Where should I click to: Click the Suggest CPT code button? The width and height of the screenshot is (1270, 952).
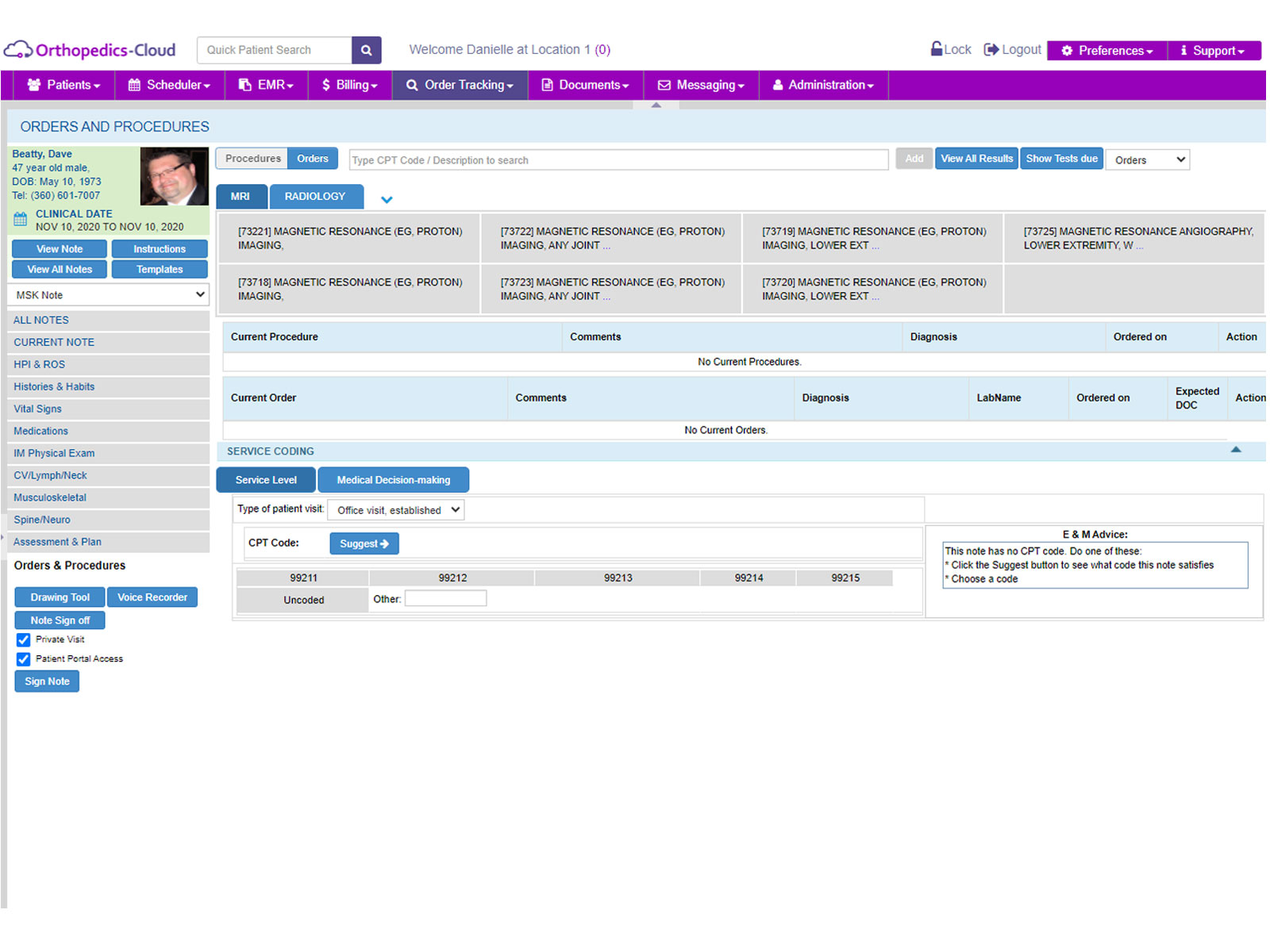point(364,543)
